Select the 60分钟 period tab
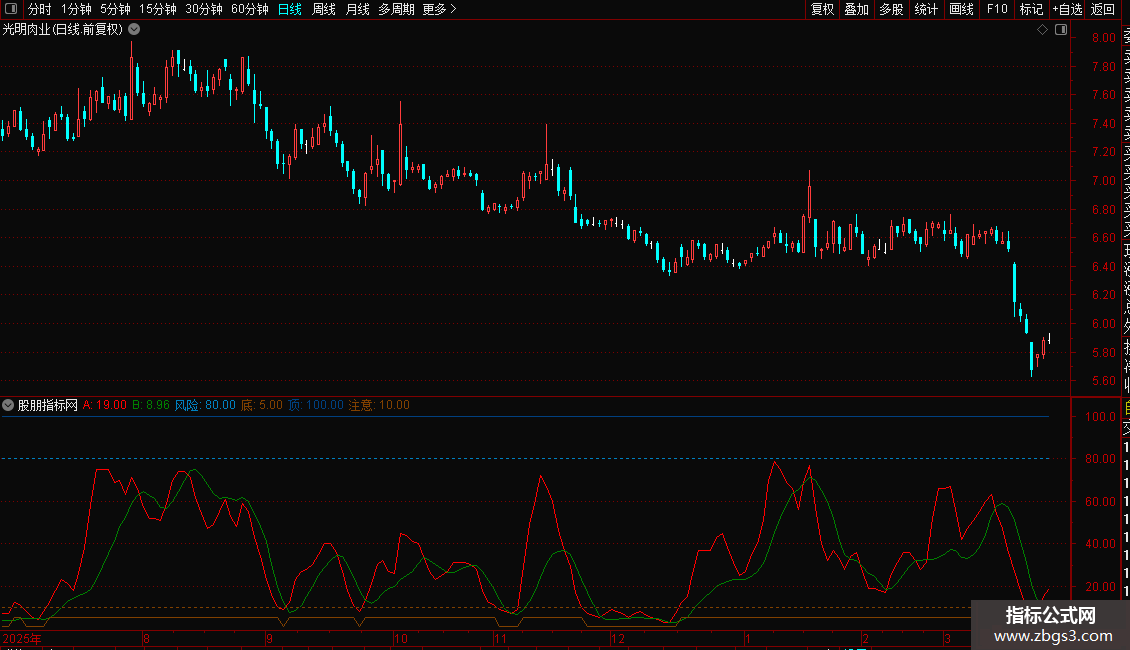 (250, 9)
